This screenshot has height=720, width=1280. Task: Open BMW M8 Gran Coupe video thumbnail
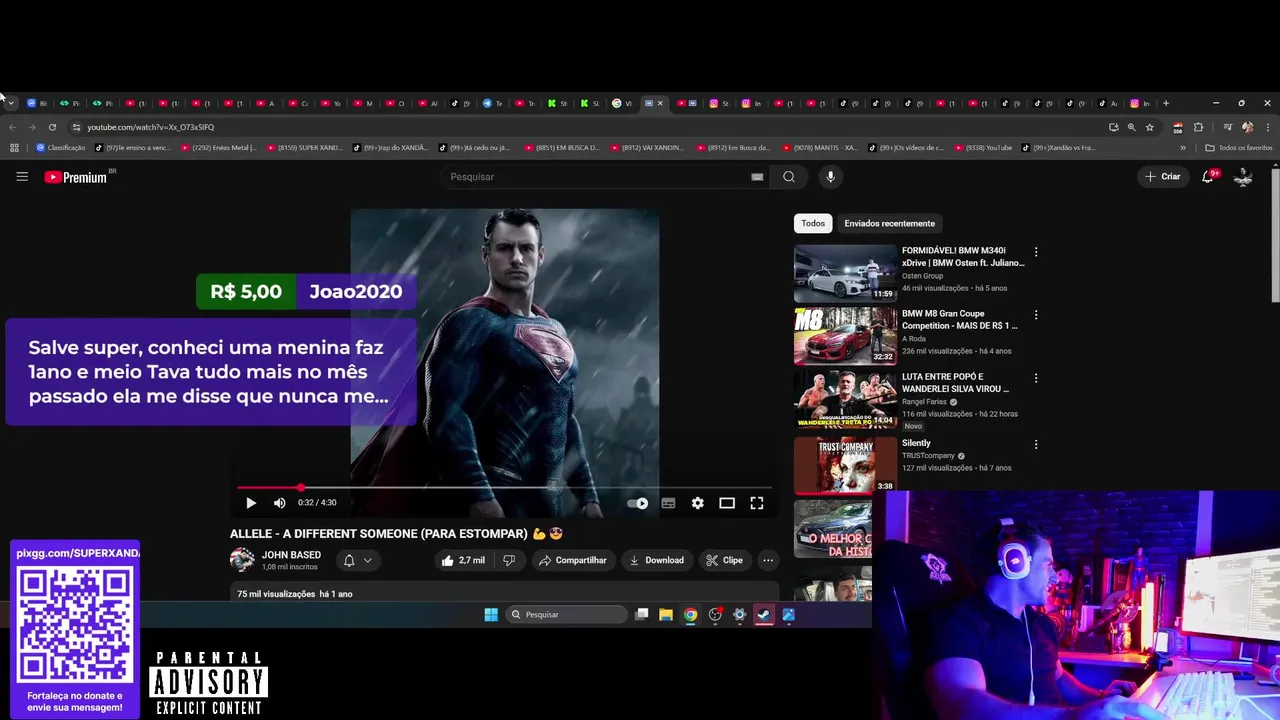pyautogui.click(x=846, y=336)
